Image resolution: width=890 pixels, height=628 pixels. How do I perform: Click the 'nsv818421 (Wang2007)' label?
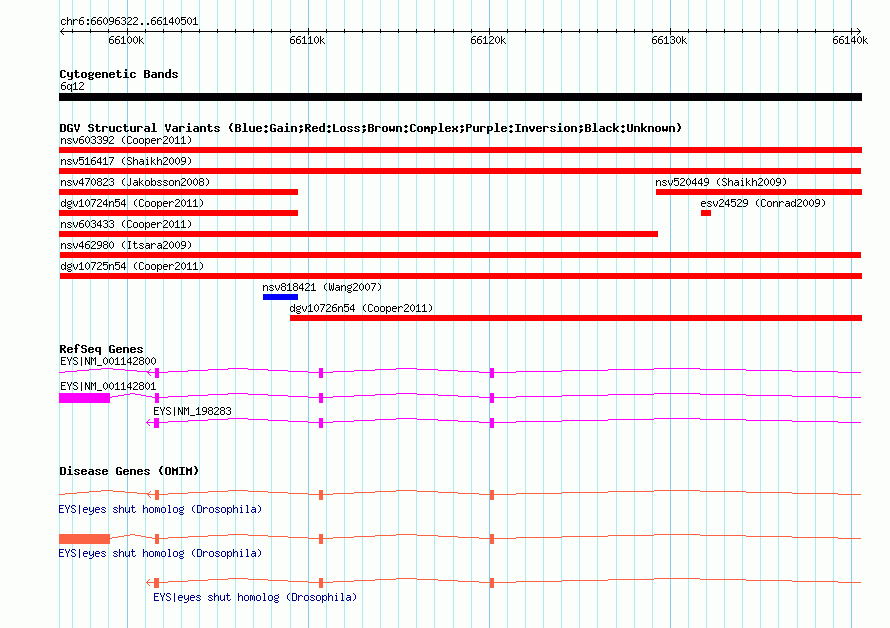pyautogui.click(x=322, y=287)
